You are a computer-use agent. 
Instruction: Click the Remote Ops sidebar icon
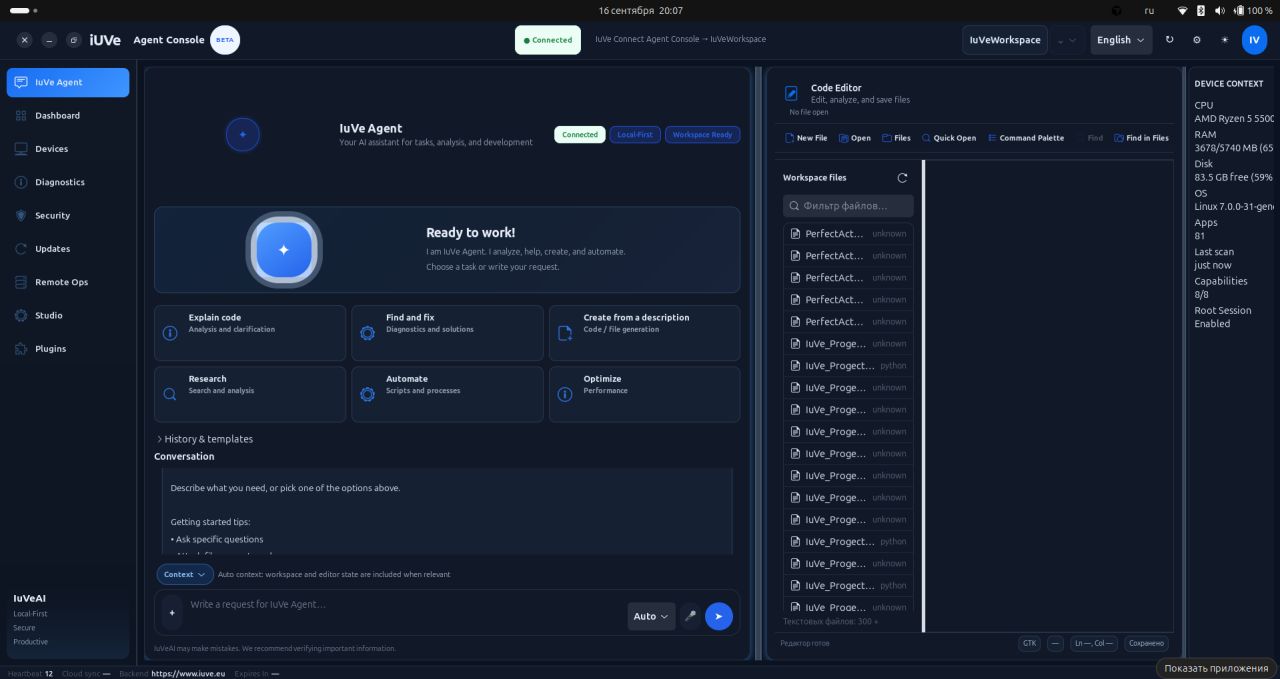pyautogui.click(x=22, y=282)
